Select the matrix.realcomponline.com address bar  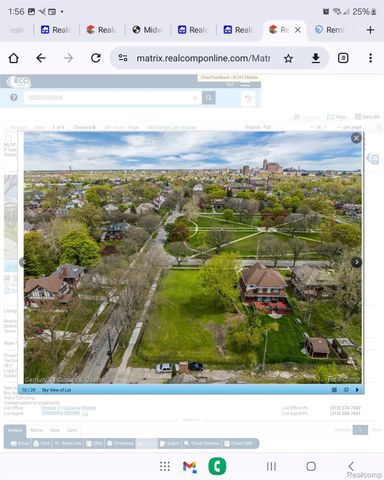coord(203,58)
